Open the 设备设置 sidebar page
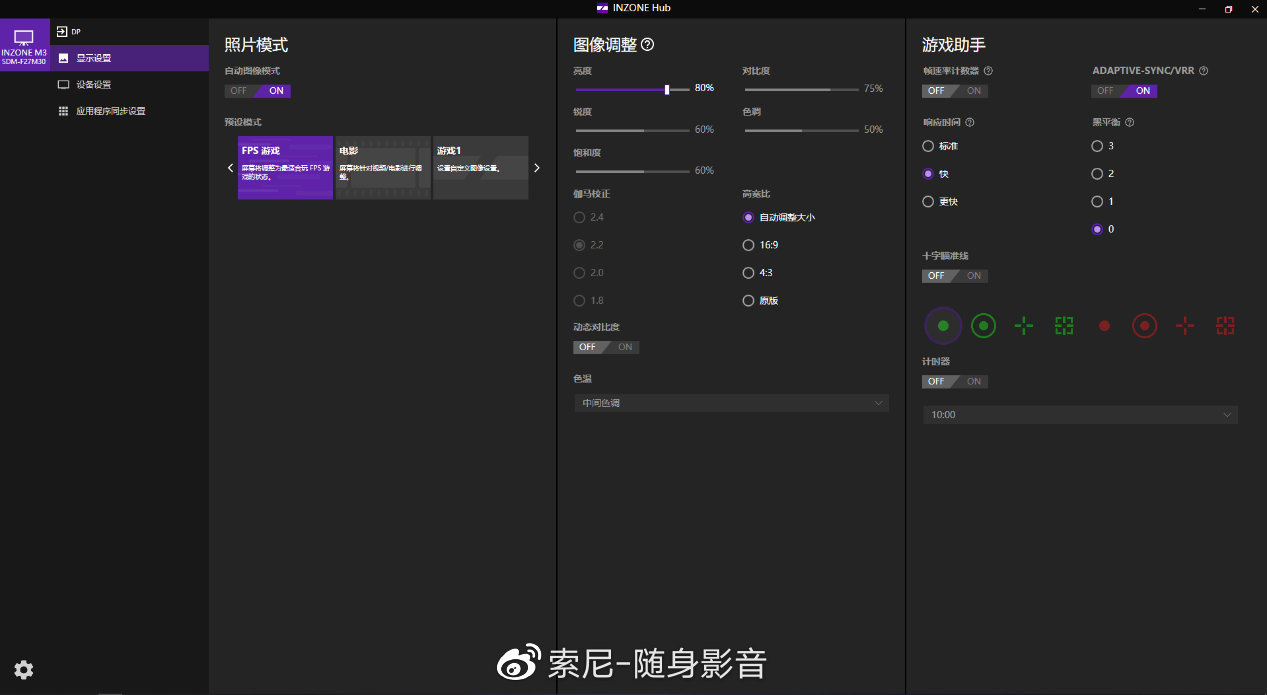This screenshot has height=695, width=1267. tap(130, 85)
